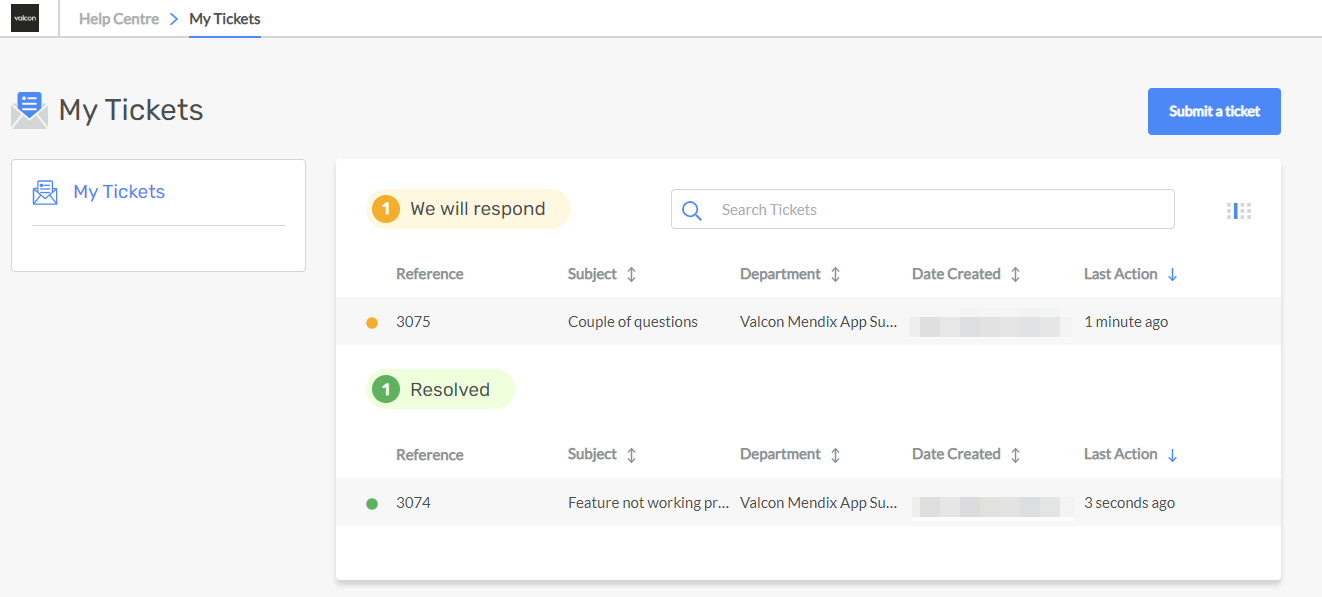This screenshot has height=597, width=1322.
Task: Click the My Tickets envelope icon in sidebar
Action: (45, 192)
